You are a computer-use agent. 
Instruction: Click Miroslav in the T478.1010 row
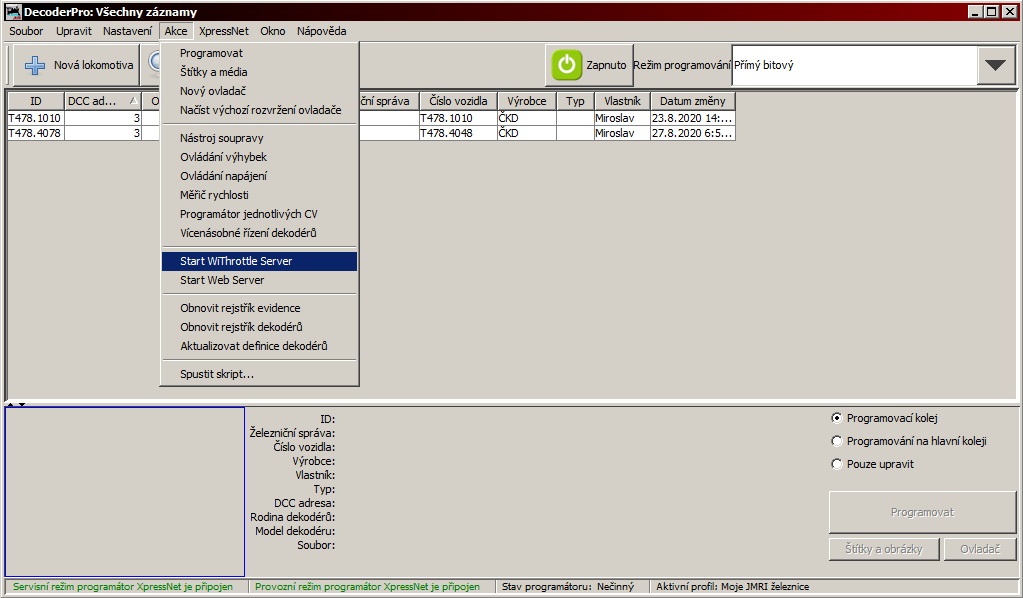pos(622,118)
